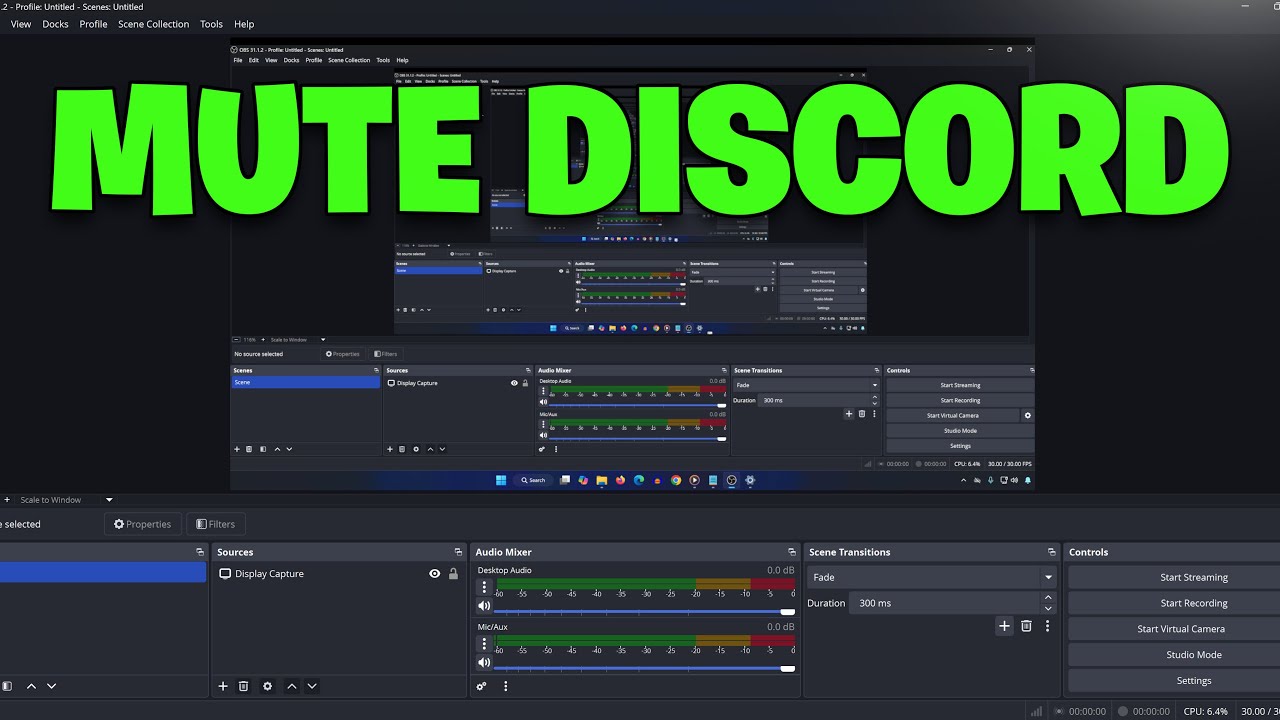Move scene up in large Scenes toolbar
1280x720 pixels.
click(31, 686)
